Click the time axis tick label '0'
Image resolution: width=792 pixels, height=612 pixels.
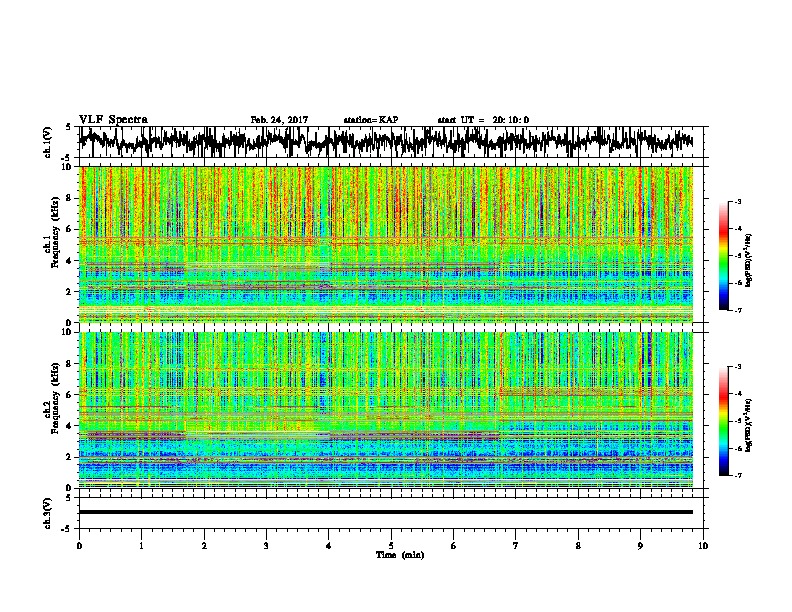click(x=79, y=546)
